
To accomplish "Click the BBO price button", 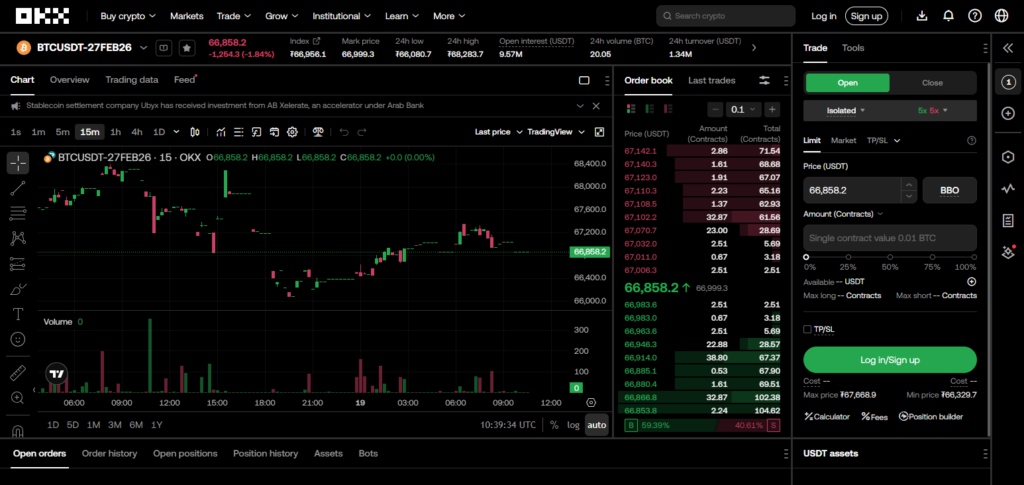I will (x=950, y=190).
